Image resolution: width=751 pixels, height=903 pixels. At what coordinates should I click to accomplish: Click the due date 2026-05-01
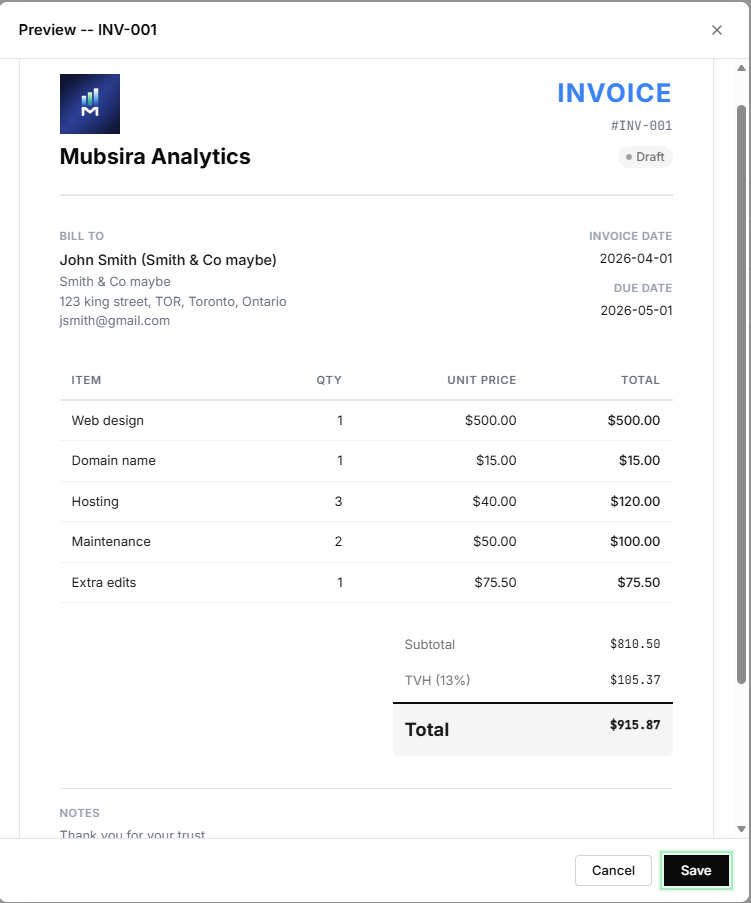click(636, 310)
